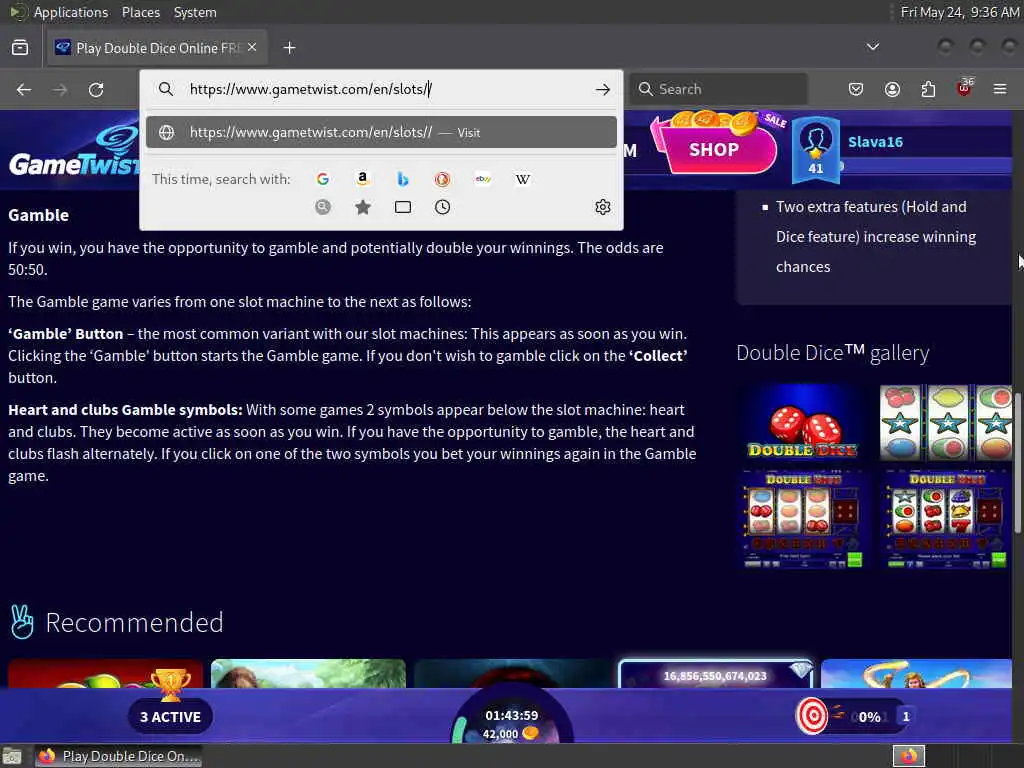
Task: Search in bookmarks using star icon
Action: tap(363, 207)
